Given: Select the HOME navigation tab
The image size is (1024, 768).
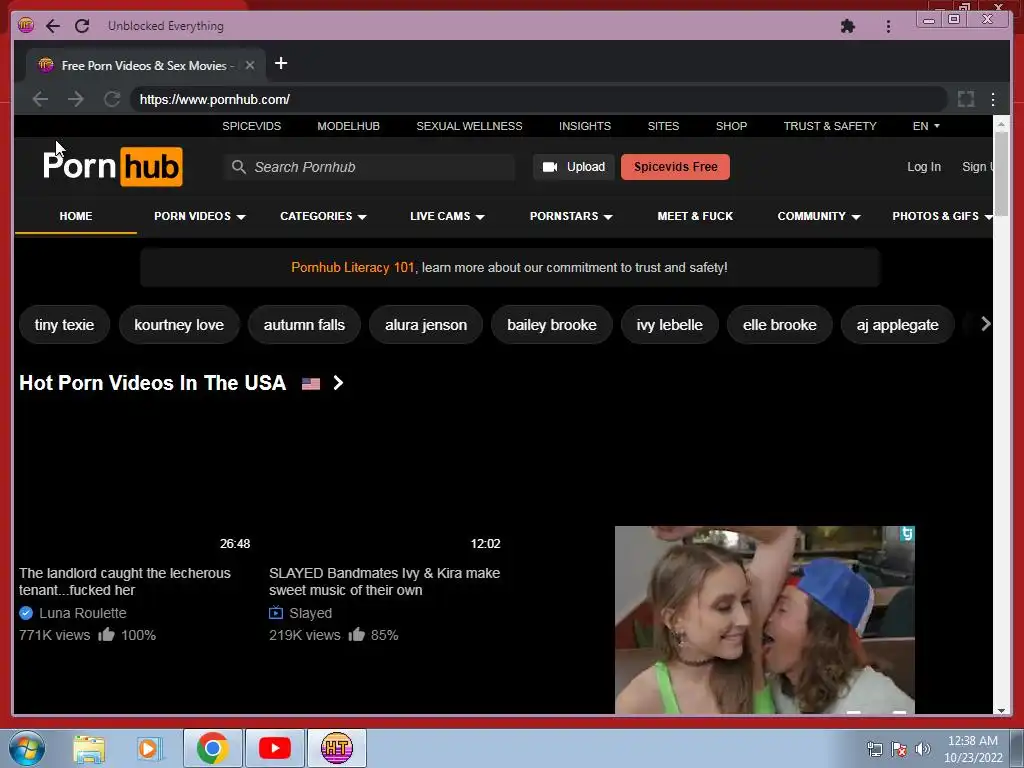Looking at the screenshot, I should click(x=76, y=216).
